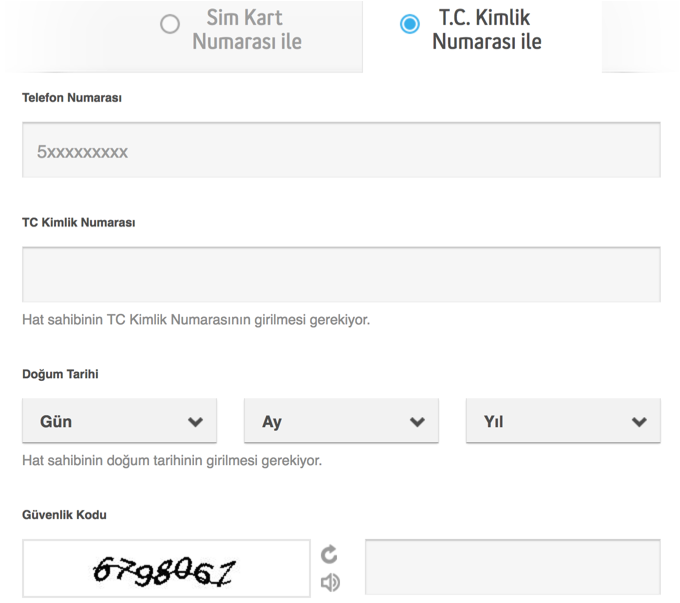Switch to T.C. Kimlik Numarası ile tab
This screenshot has width=680, height=603.
click(x=482, y=30)
